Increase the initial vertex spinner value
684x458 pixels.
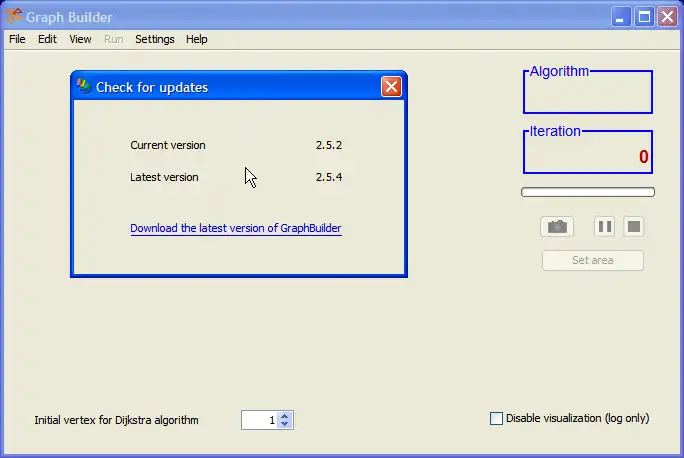285,416
